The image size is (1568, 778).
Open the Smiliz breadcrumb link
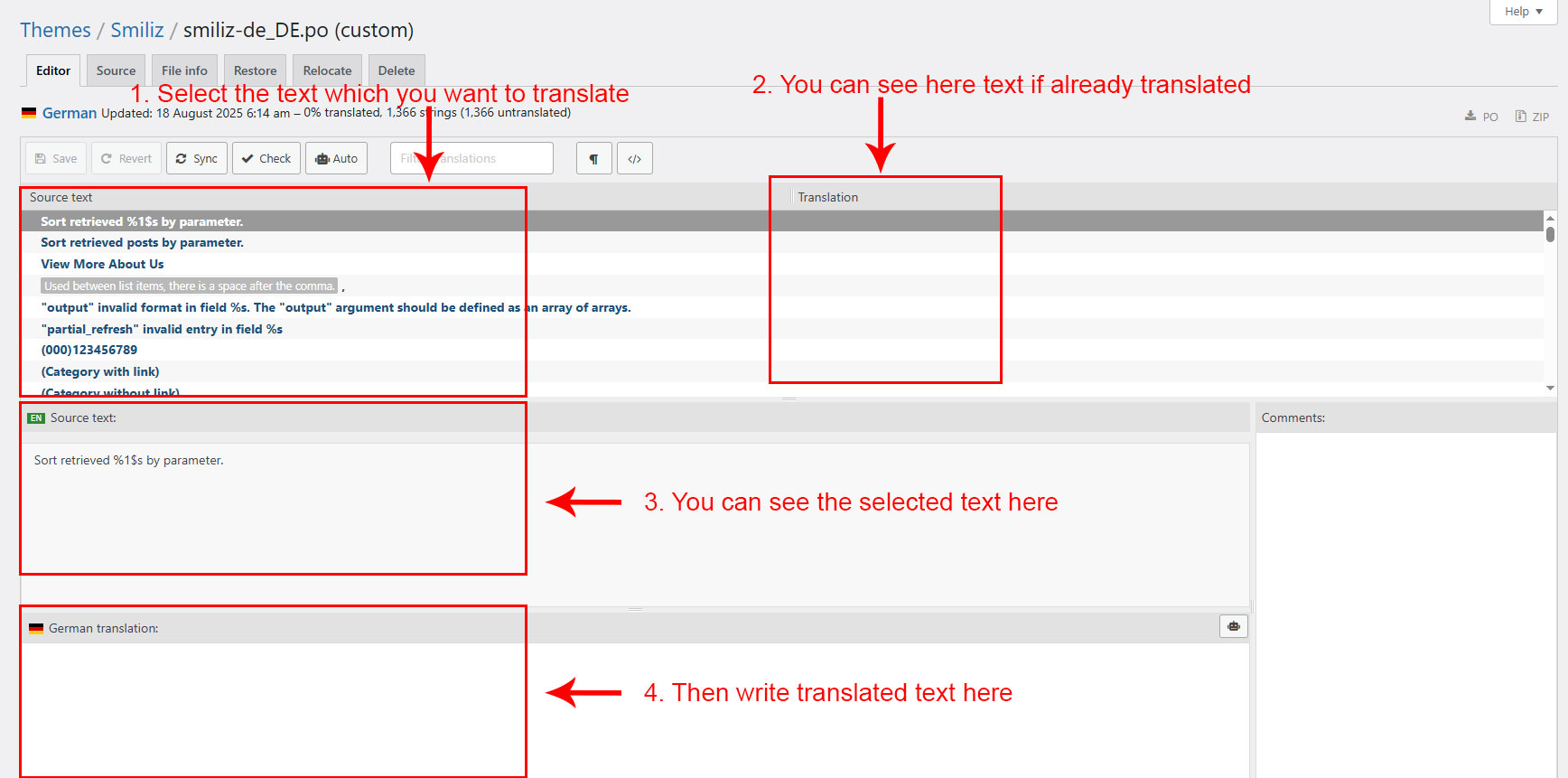137,30
